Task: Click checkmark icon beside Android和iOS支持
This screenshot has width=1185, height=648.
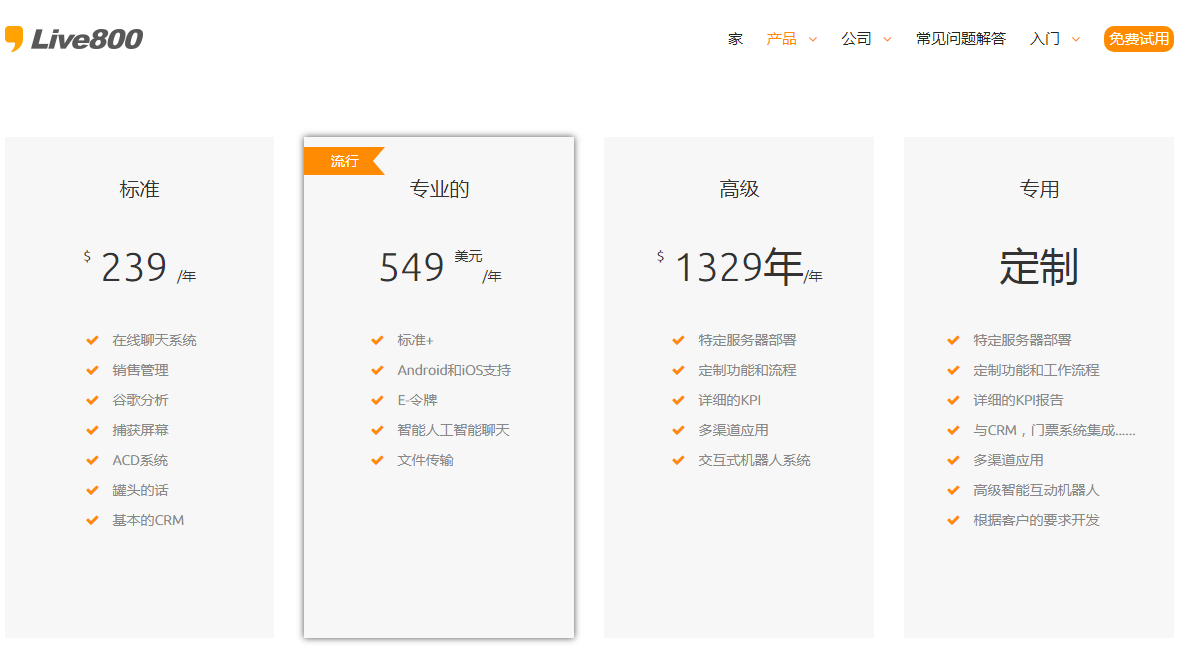Action: (377, 370)
